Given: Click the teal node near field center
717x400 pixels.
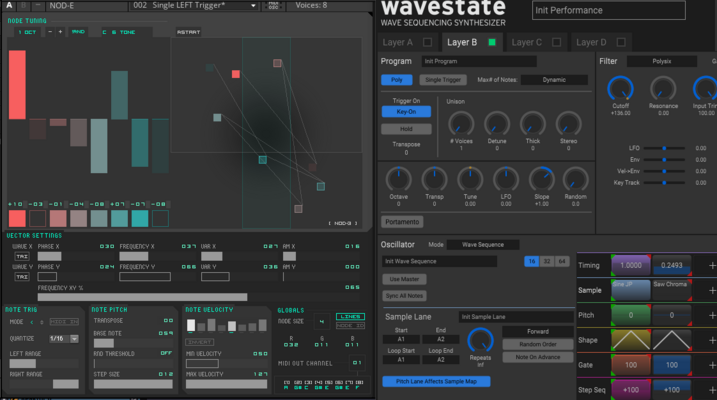Looking at the screenshot, I should pyautogui.click(x=262, y=160).
